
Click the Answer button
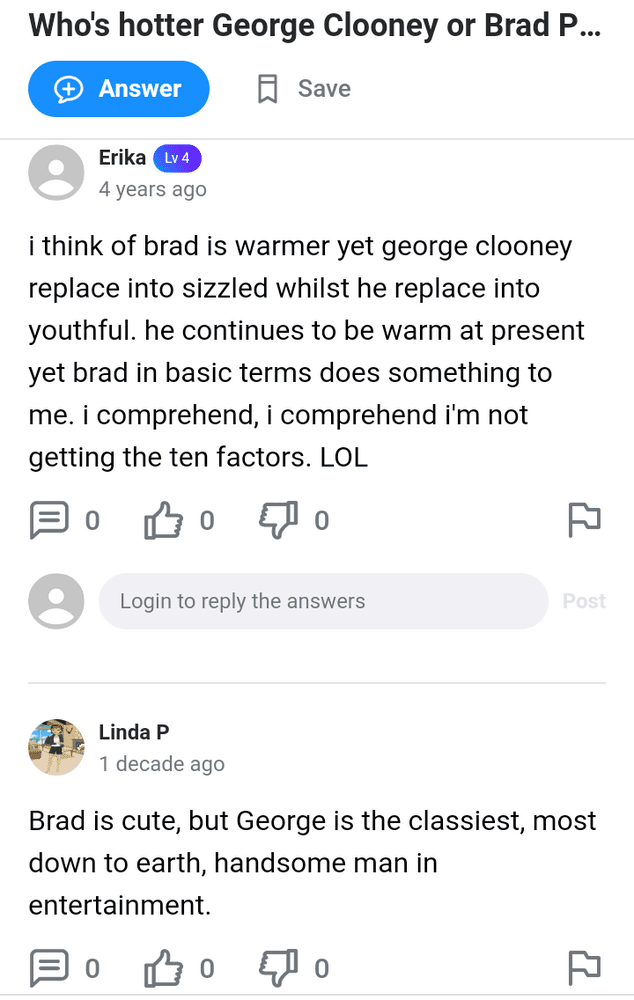click(118, 88)
